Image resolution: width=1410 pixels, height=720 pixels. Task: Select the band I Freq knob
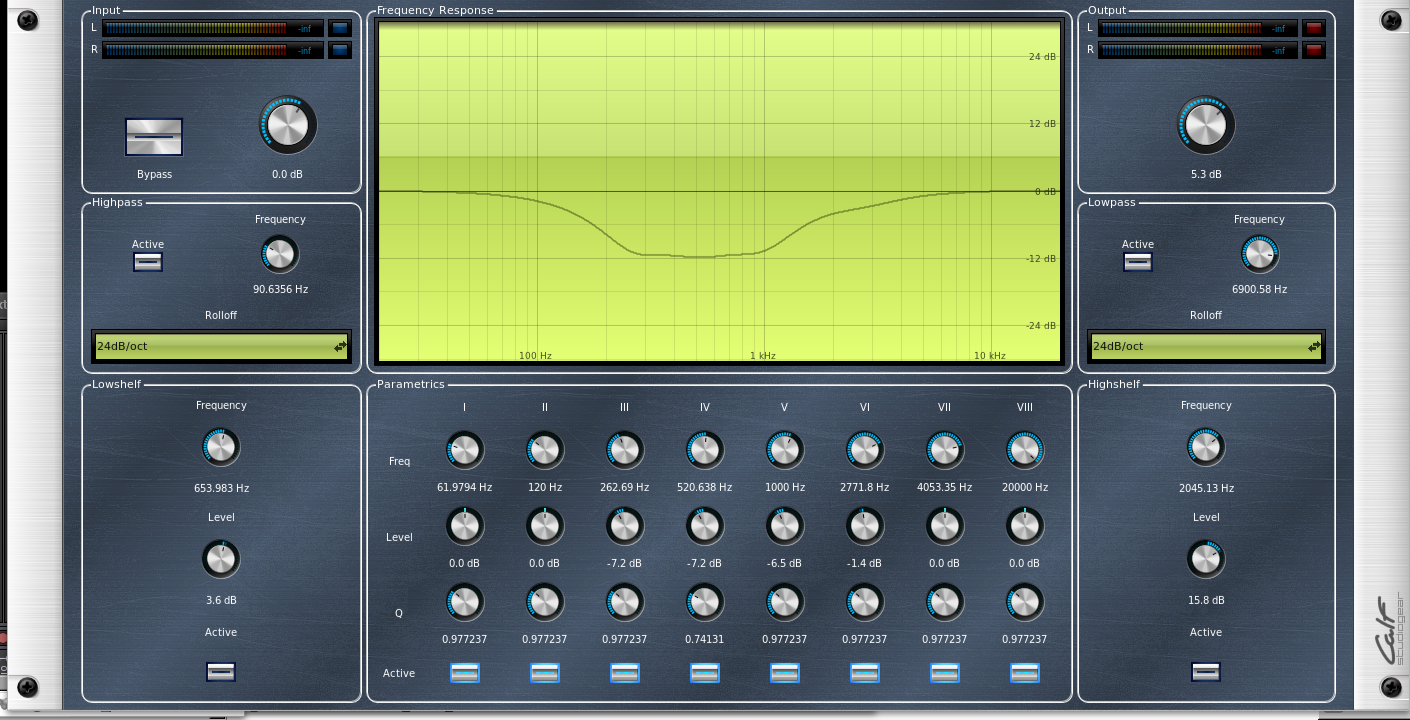pyautogui.click(x=465, y=451)
